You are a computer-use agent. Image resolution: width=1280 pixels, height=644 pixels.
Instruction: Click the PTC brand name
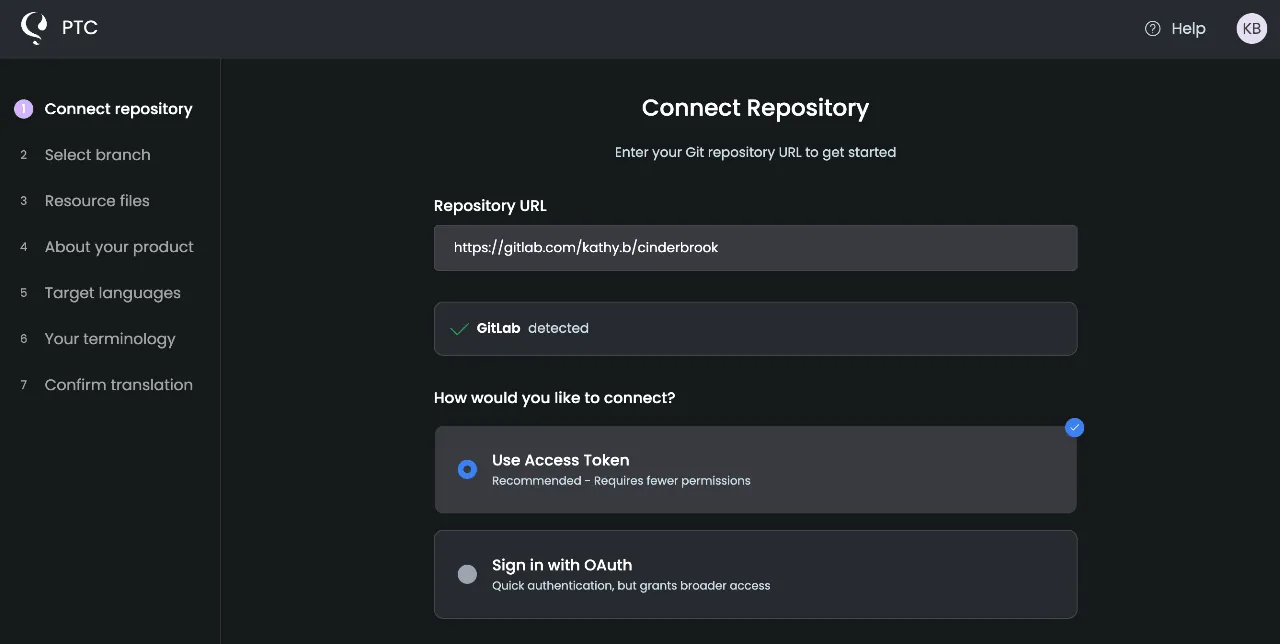tap(80, 28)
